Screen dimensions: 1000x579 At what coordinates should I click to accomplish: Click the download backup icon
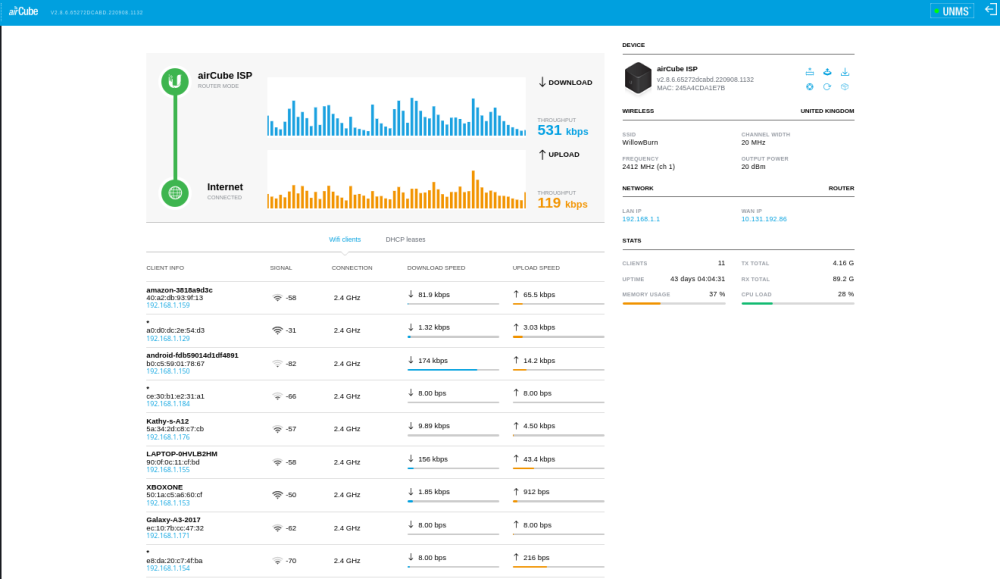pyautogui.click(x=845, y=72)
